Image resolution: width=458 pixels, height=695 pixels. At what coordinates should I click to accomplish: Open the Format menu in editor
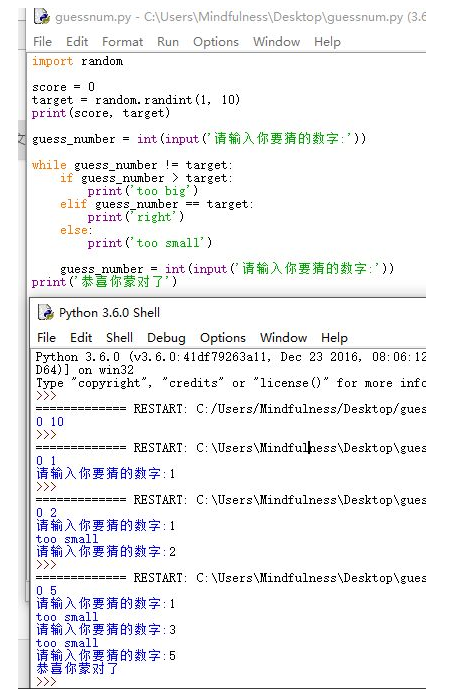[122, 42]
